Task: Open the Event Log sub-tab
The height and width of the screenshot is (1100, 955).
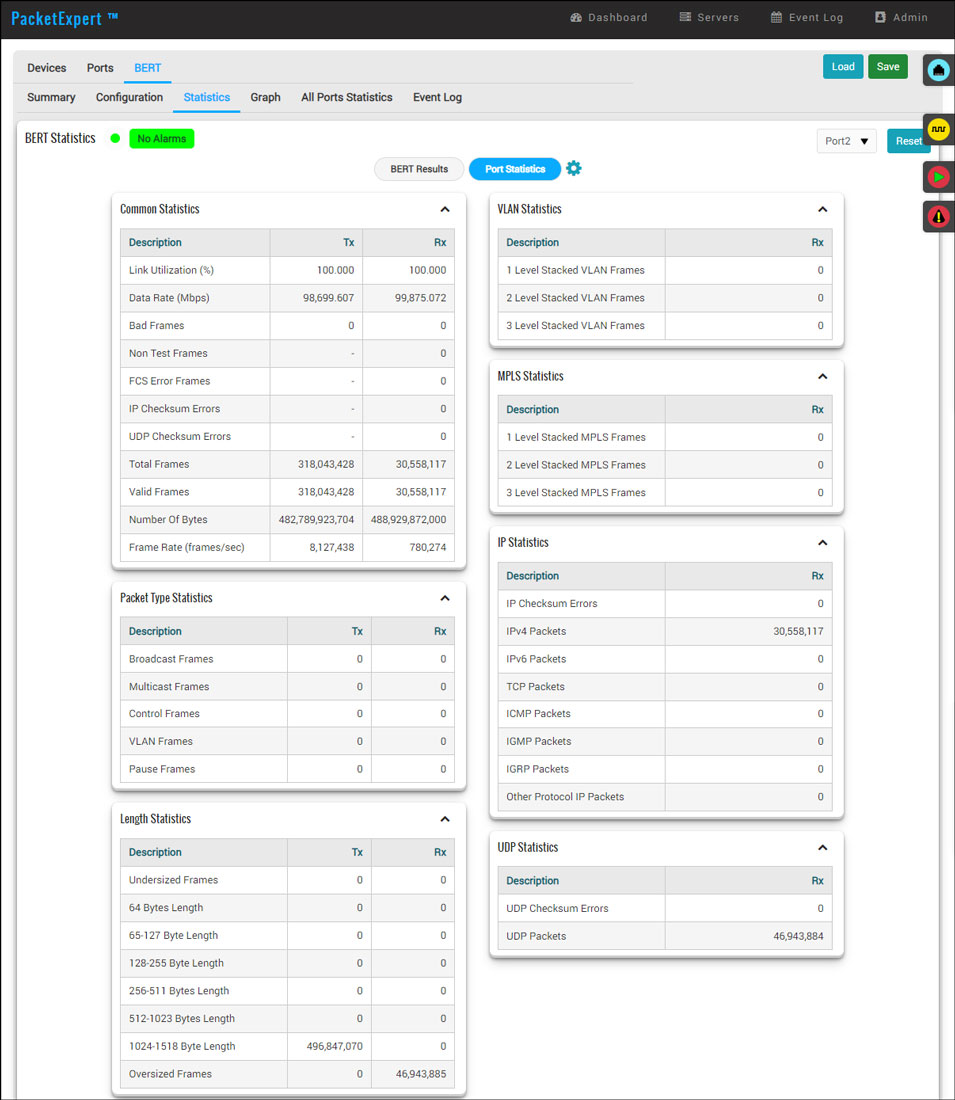Action: pyautogui.click(x=437, y=98)
